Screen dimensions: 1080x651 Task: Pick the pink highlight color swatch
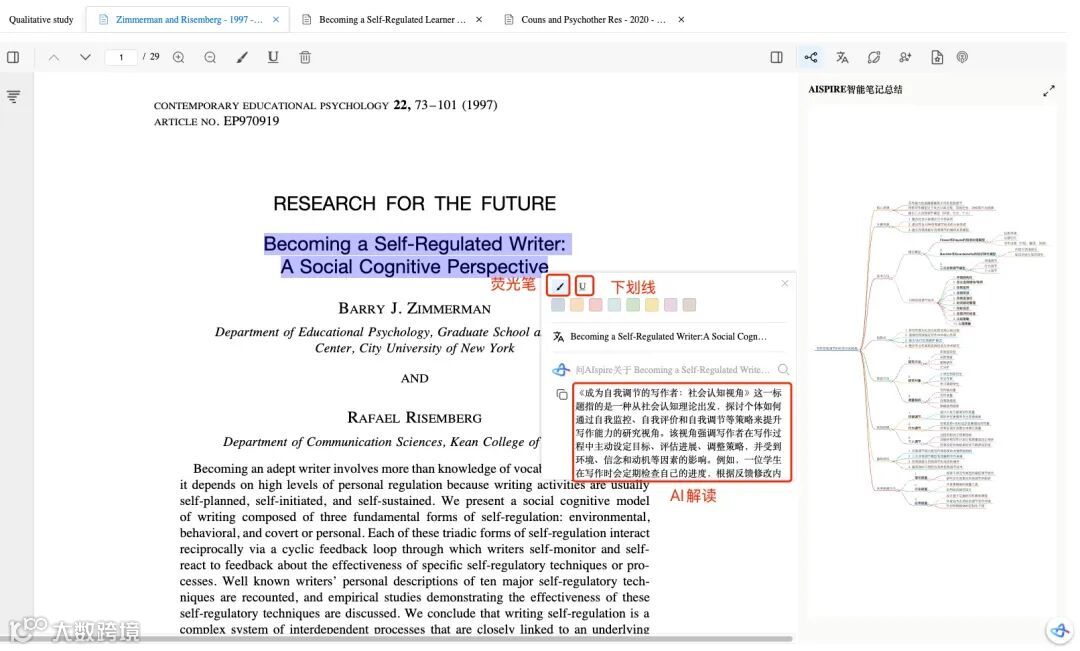point(596,304)
